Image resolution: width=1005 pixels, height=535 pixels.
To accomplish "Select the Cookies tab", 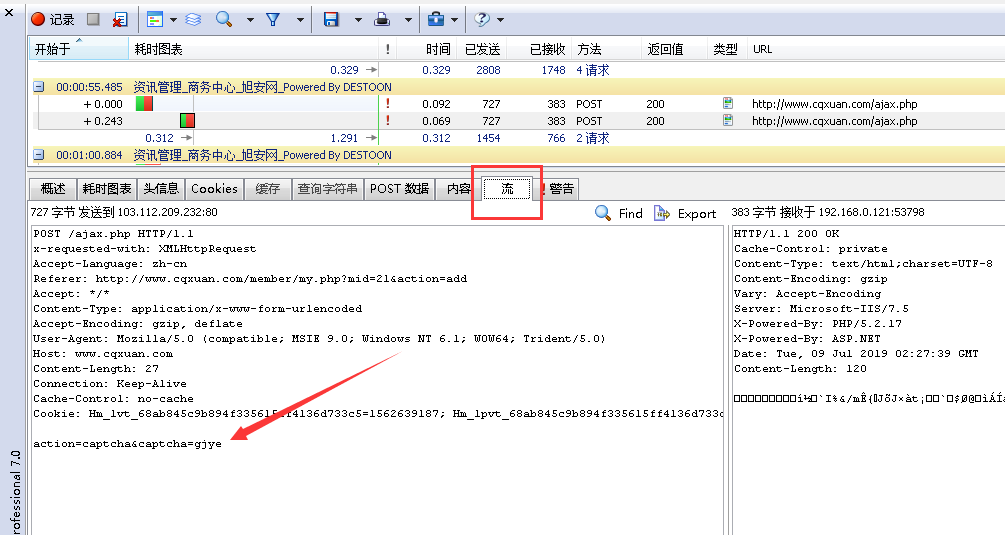I will click(214, 188).
